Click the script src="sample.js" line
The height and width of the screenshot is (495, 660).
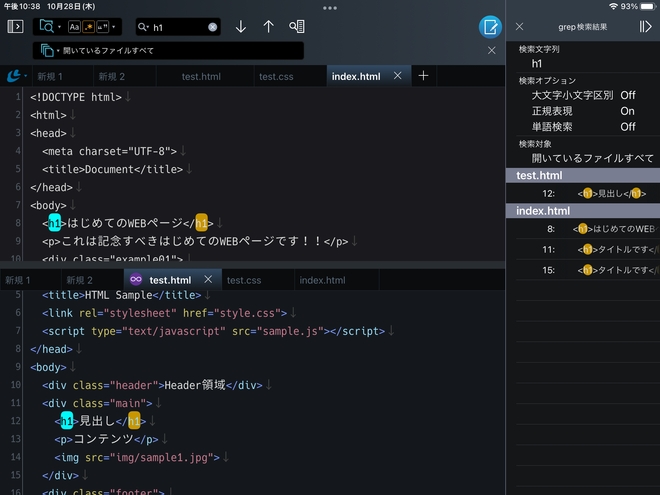coord(213,331)
